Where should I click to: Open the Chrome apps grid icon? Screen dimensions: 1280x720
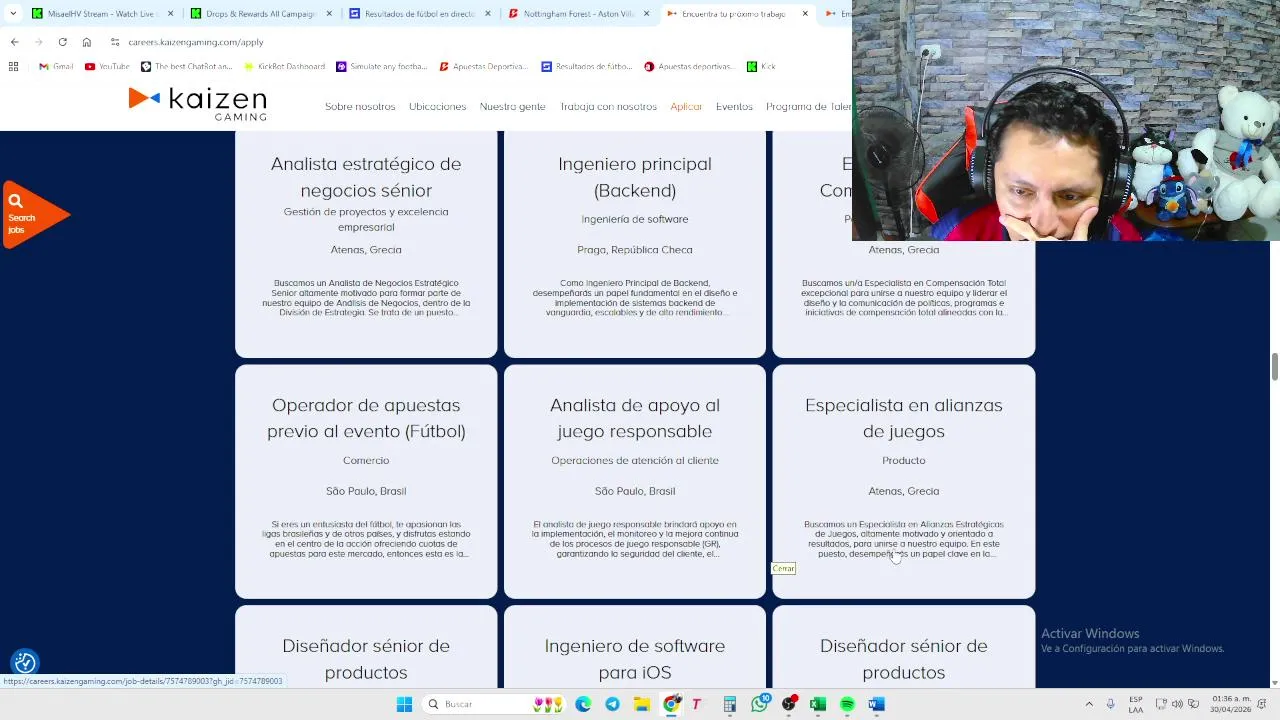point(13,66)
